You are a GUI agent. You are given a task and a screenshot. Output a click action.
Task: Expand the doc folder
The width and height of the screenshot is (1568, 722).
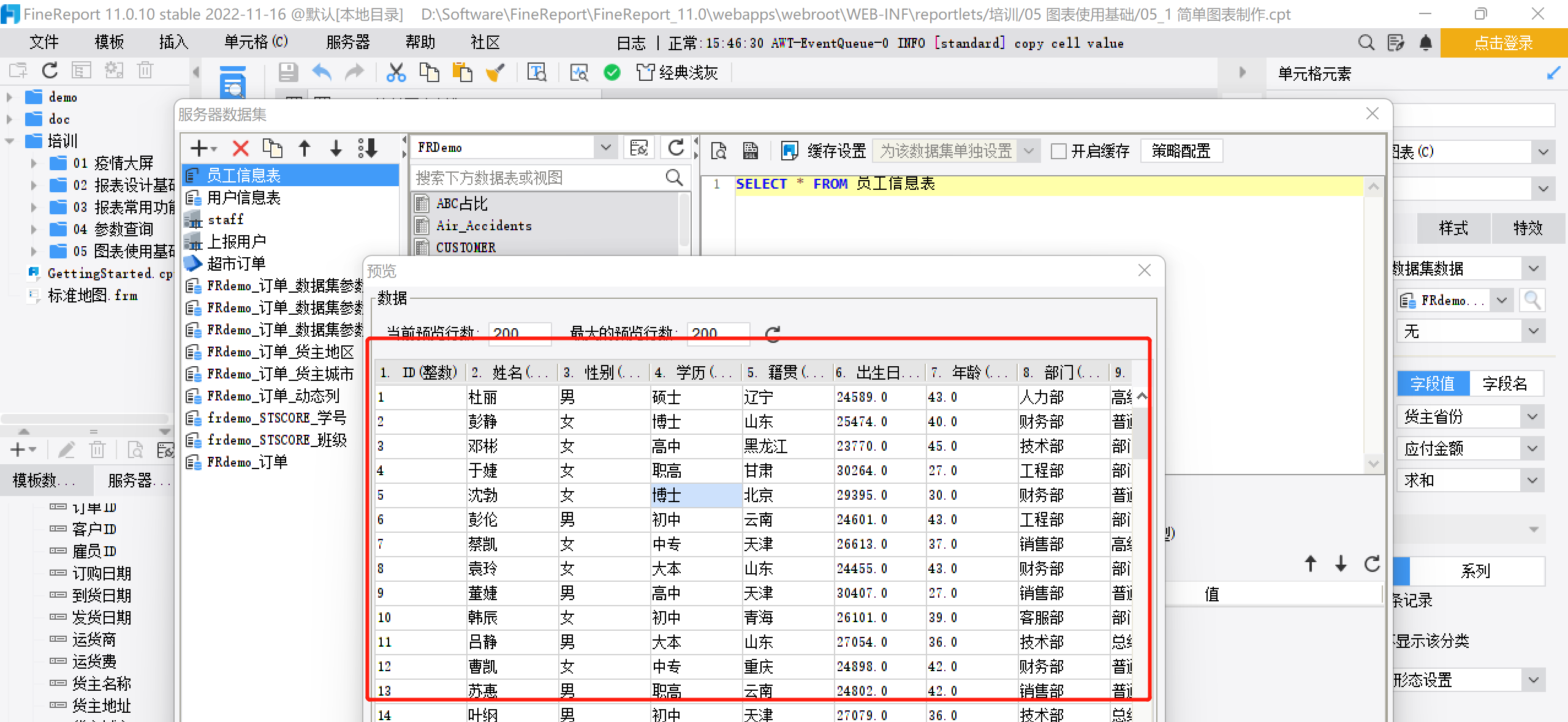coord(9,119)
